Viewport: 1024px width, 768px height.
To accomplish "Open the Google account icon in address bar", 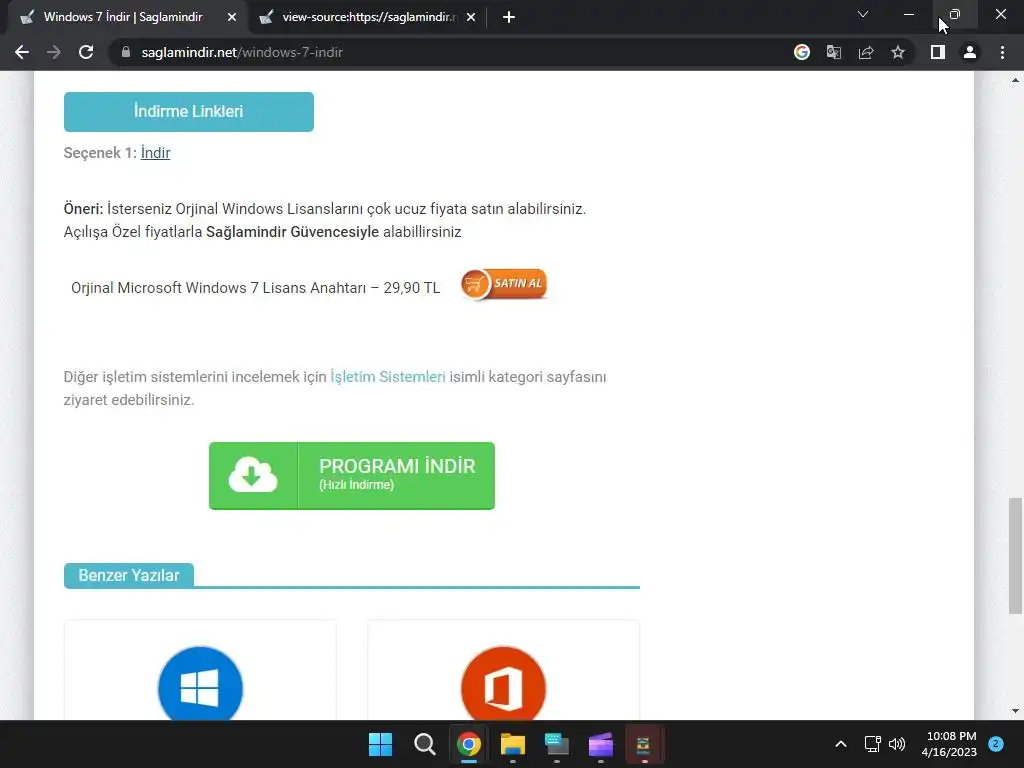I will coord(802,52).
